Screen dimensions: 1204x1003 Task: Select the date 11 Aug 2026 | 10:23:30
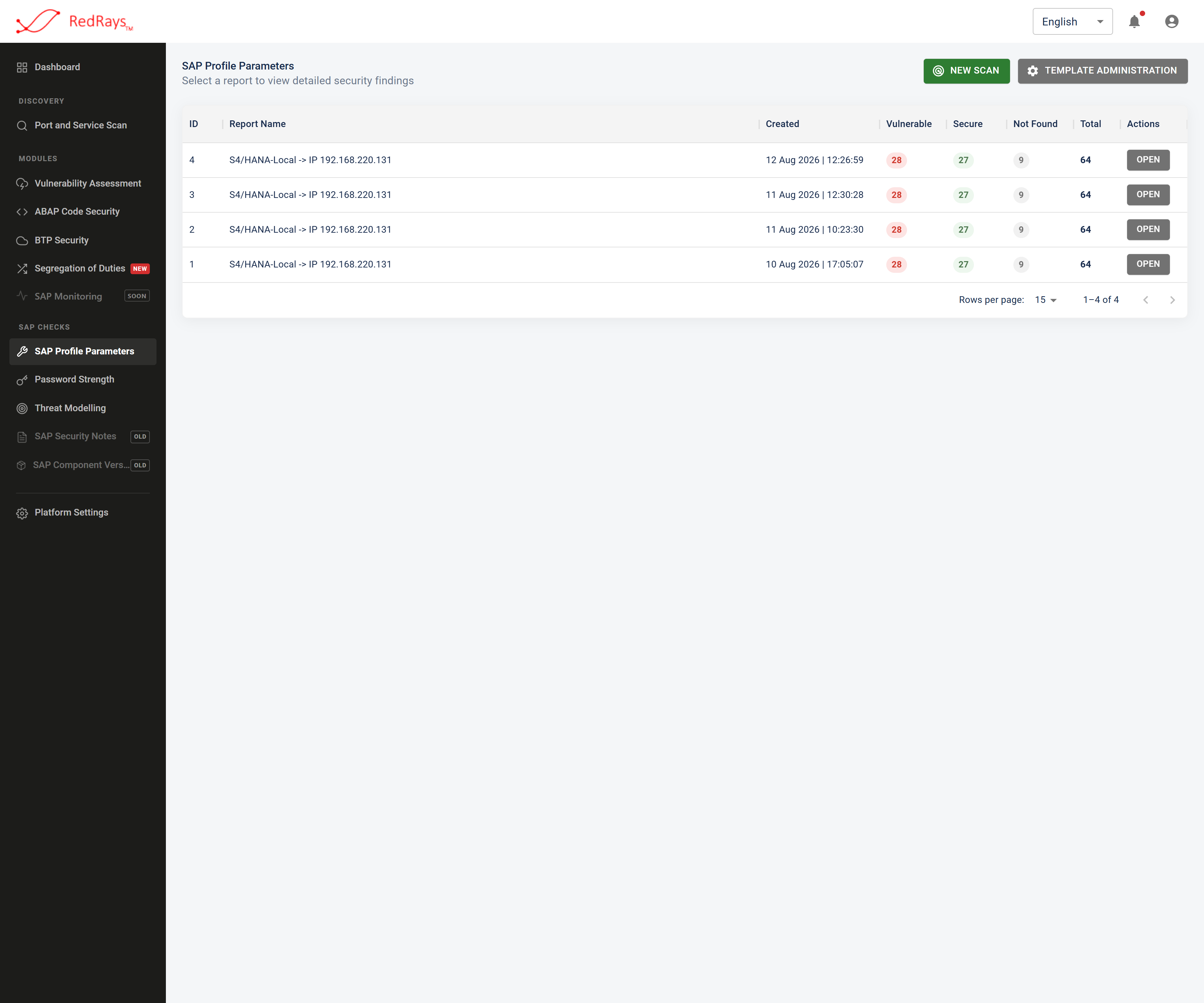coord(814,229)
